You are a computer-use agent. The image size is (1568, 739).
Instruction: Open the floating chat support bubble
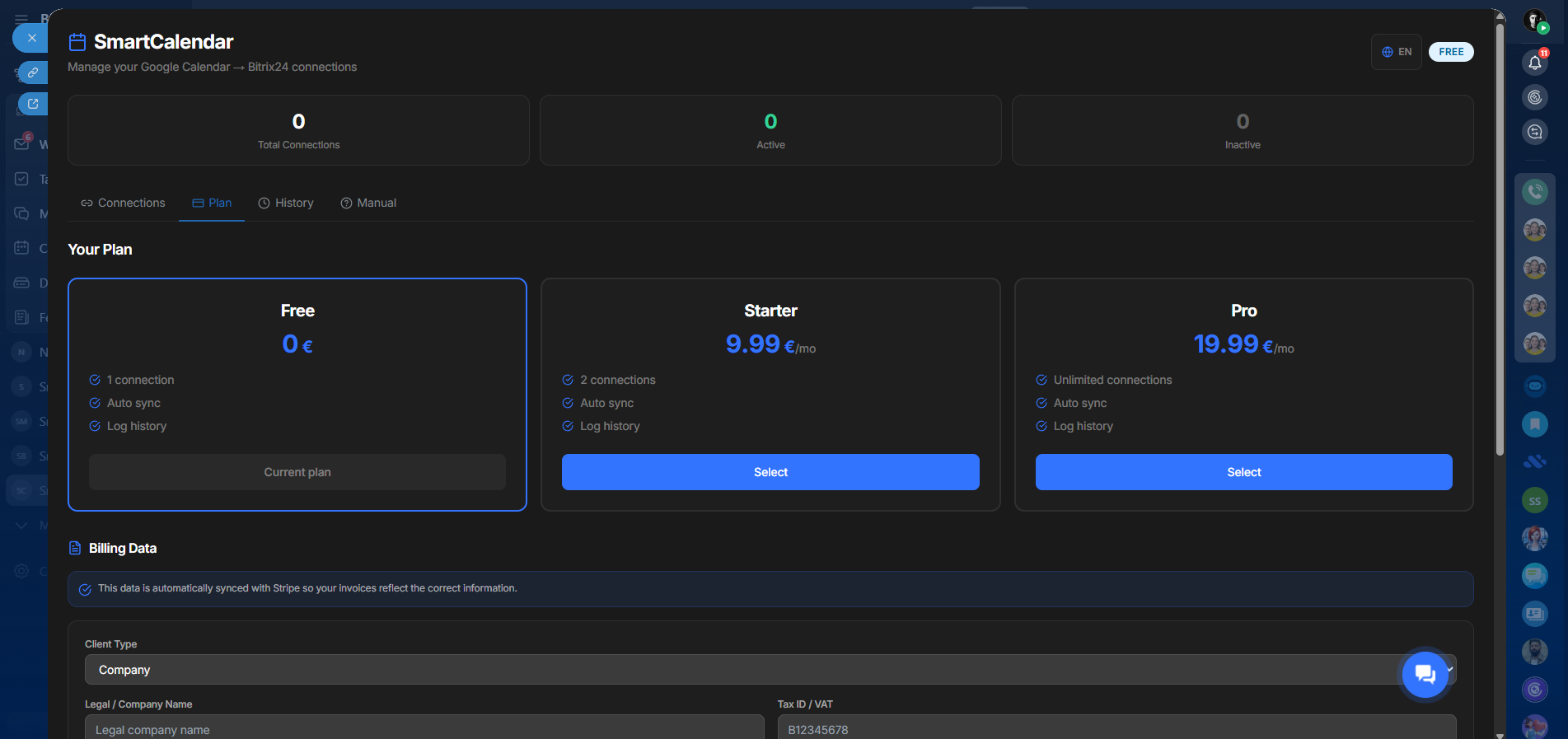click(x=1425, y=675)
